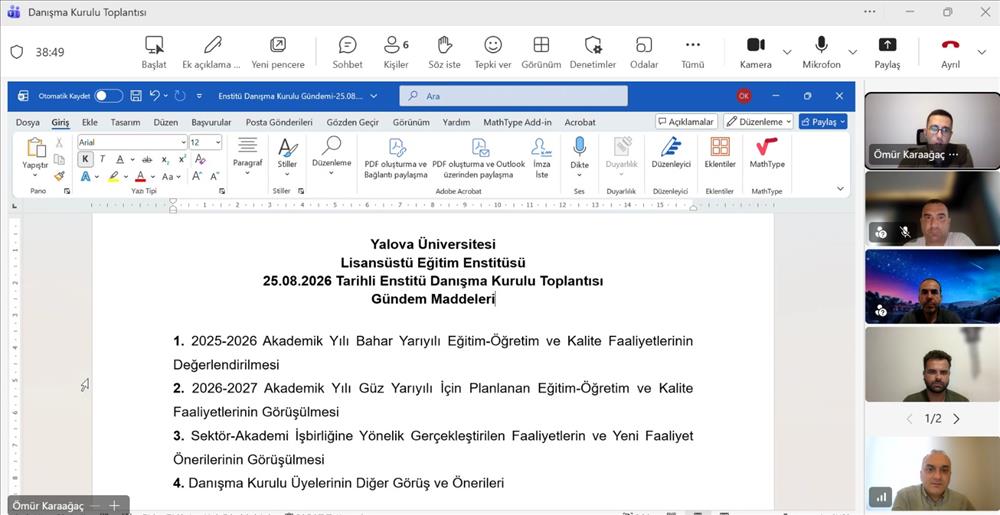The height and width of the screenshot is (515, 1000).
Task: Open the Acrobat tab
Action: 580,122
